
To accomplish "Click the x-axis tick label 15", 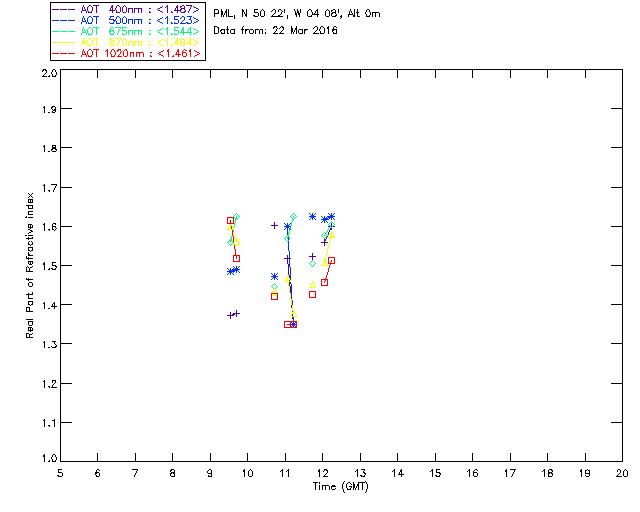I will (435, 473).
